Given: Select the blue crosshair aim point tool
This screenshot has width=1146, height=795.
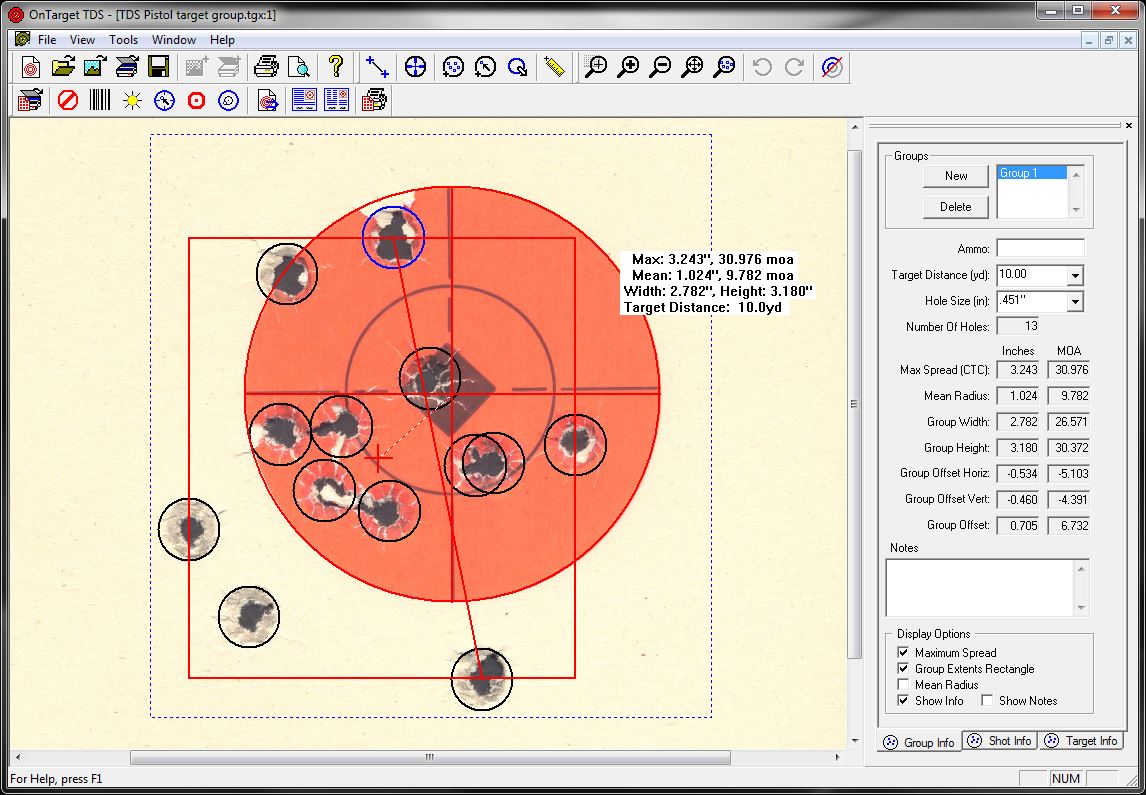Looking at the screenshot, I should (x=415, y=67).
